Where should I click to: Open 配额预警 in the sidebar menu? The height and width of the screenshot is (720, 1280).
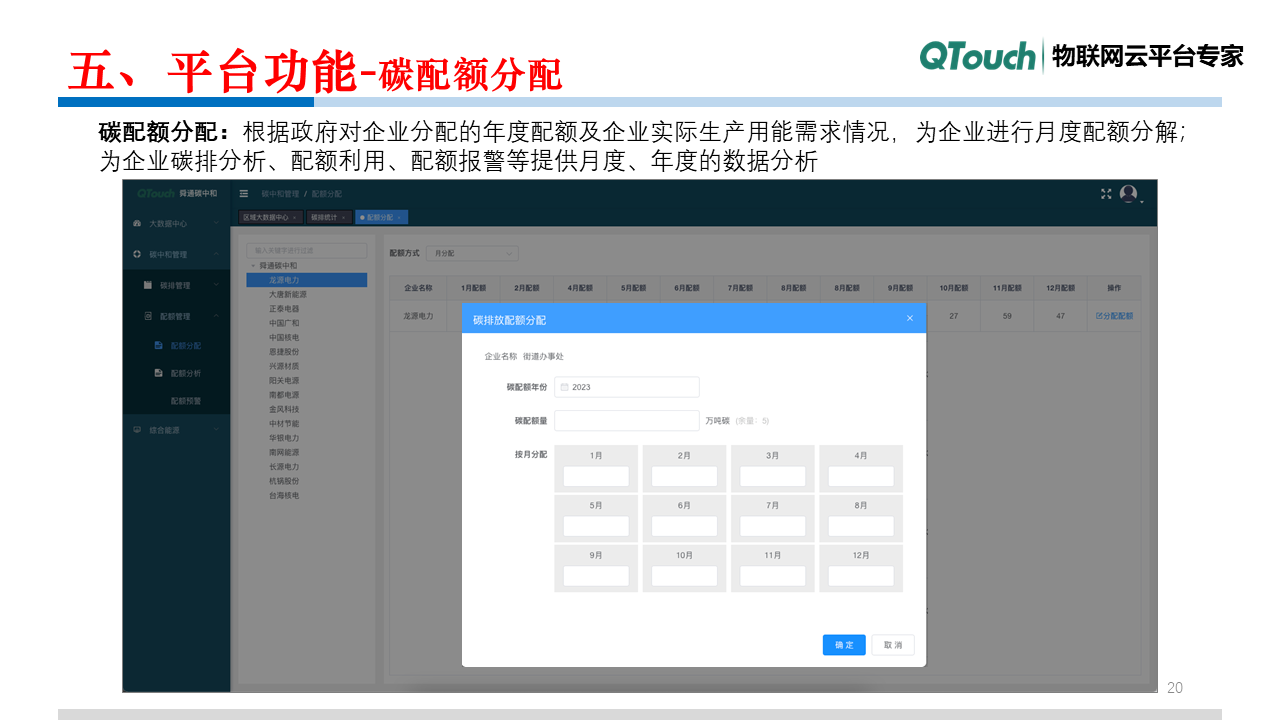[x=185, y=401]
